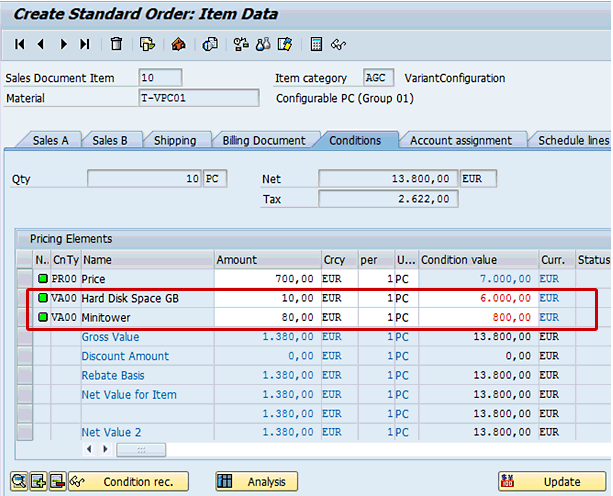613x496 pixels.
Task: Go to the first item arrow icon
Action: [20, 44]
